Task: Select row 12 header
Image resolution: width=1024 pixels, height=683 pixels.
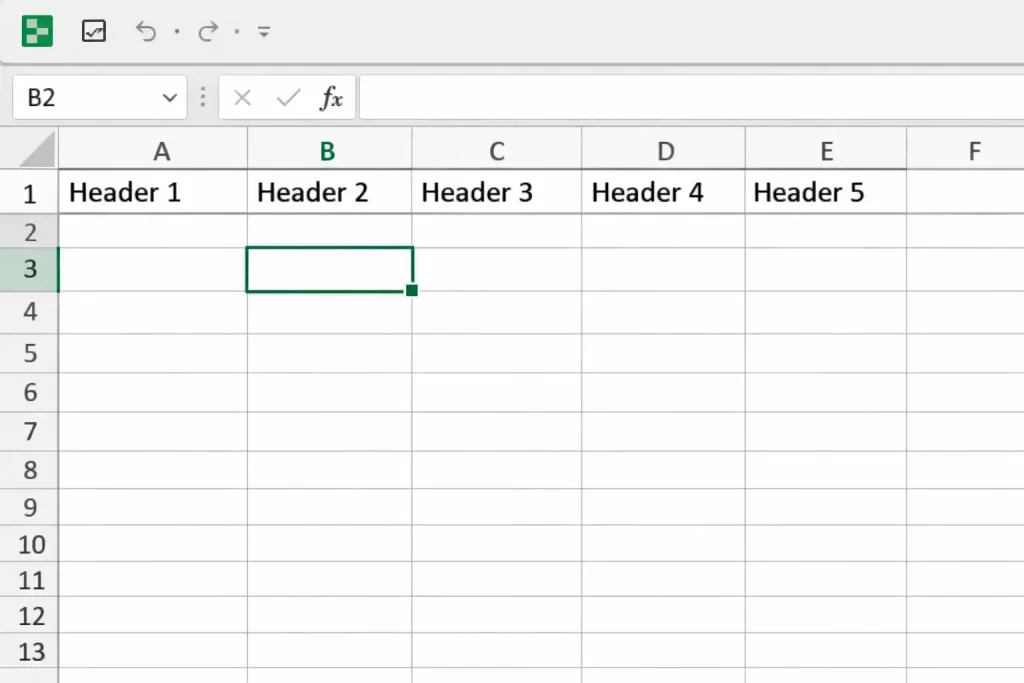Action: pos(29,615)
